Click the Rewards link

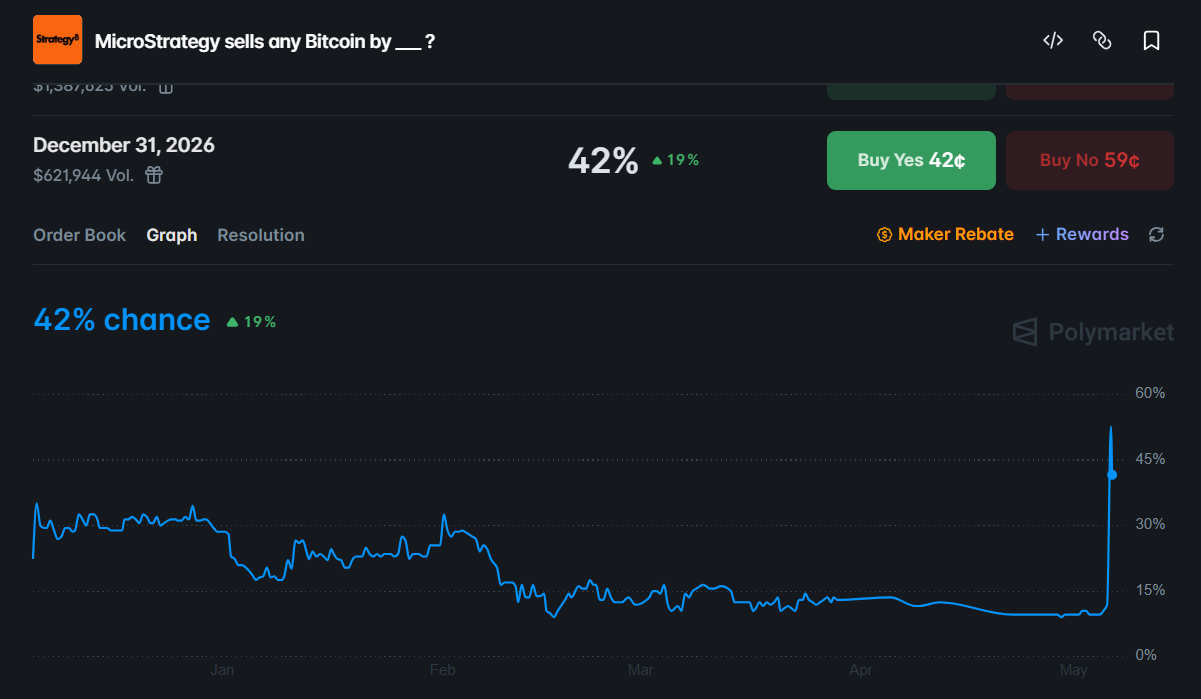click(1082, 234)
